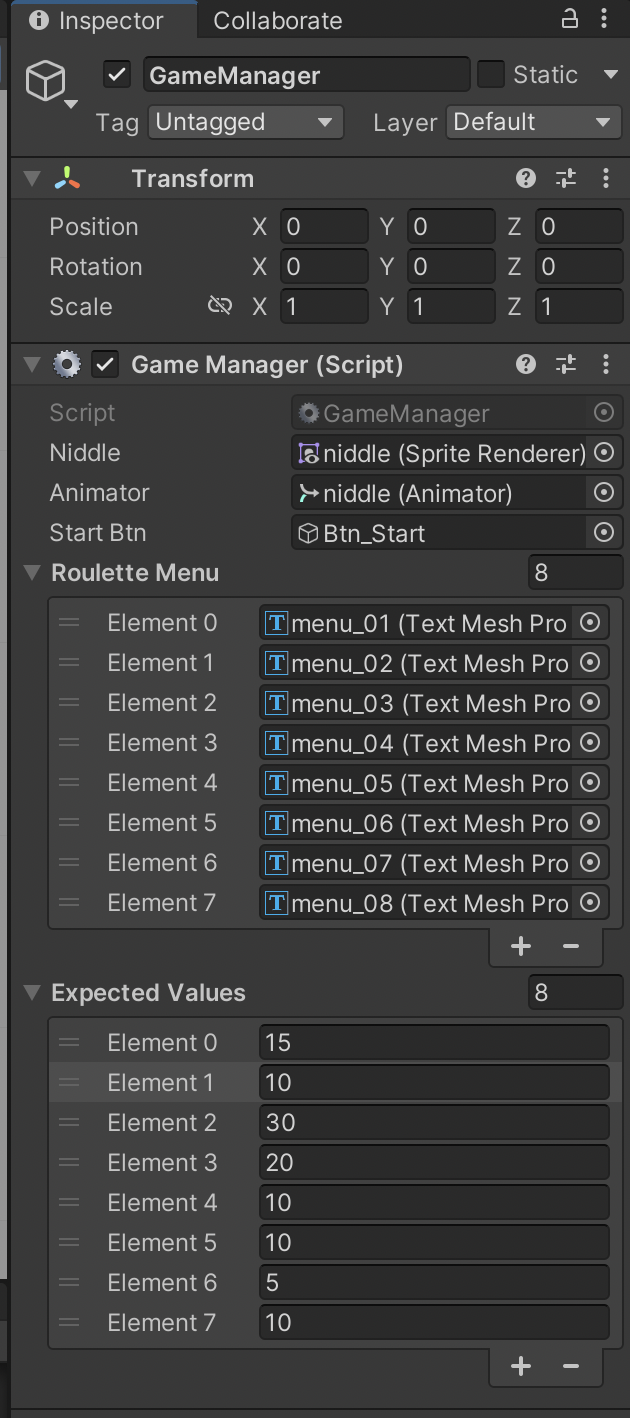Select the Inspector tab
This screenshot has height=1418, width=630.
[x=96, y=20]
